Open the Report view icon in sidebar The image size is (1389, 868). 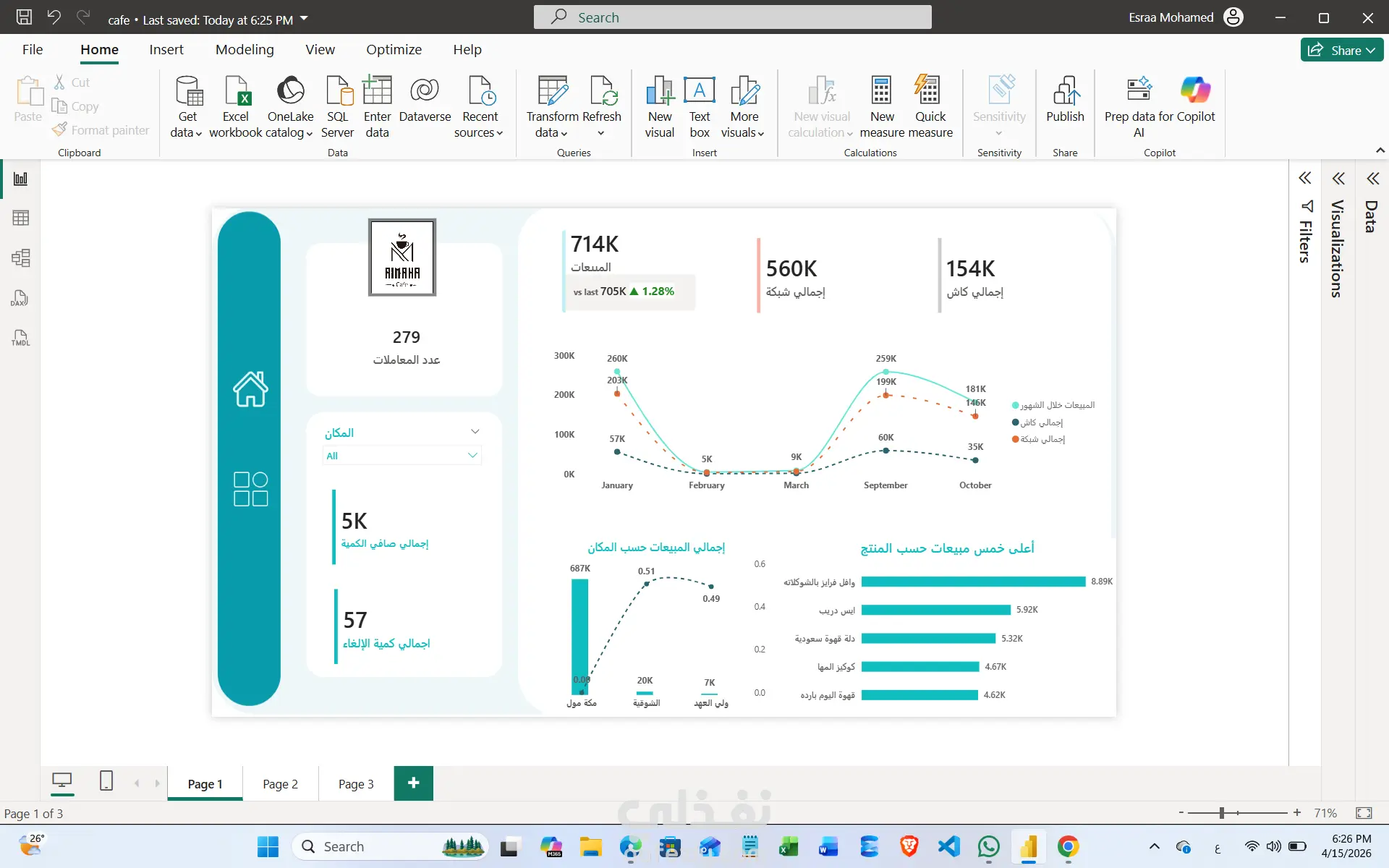(20, 179)
